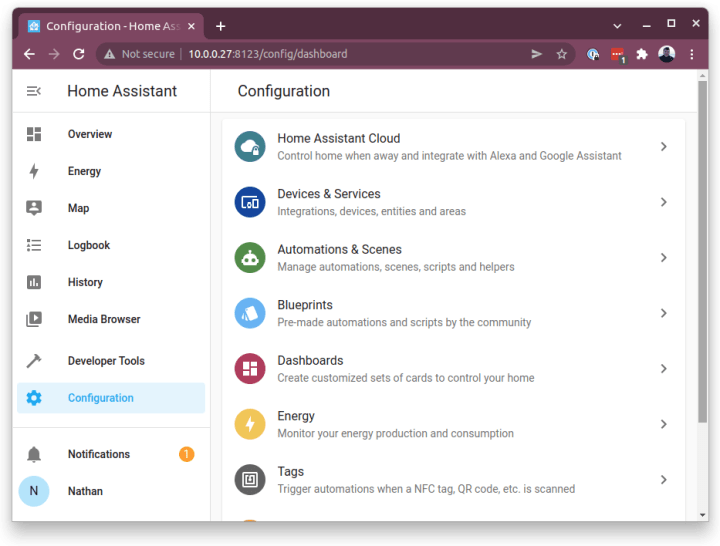The image size is (720, 546).
Task: Open Chrome three-dot menu
Action: (692, 54)
